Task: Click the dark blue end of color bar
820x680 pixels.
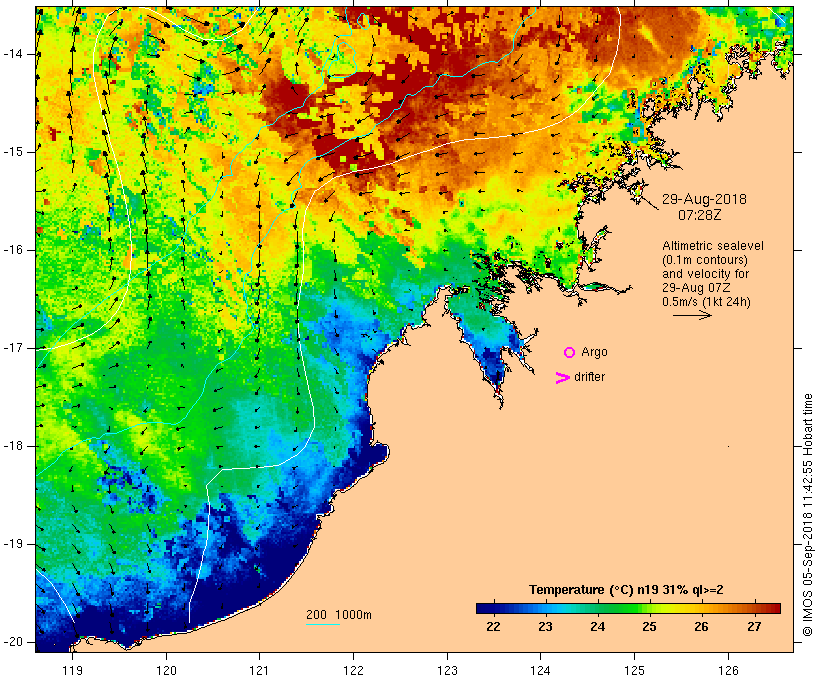Action: [x=481, y=608]
